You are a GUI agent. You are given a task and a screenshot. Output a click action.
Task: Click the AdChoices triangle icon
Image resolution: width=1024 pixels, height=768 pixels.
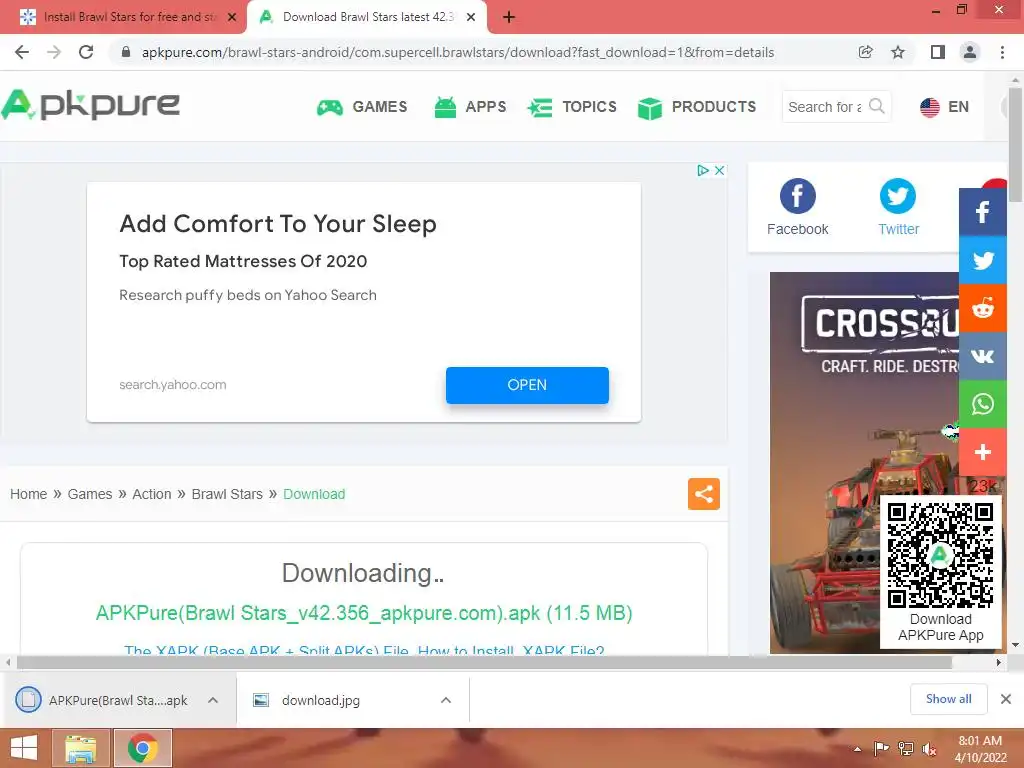coord(703,170)
